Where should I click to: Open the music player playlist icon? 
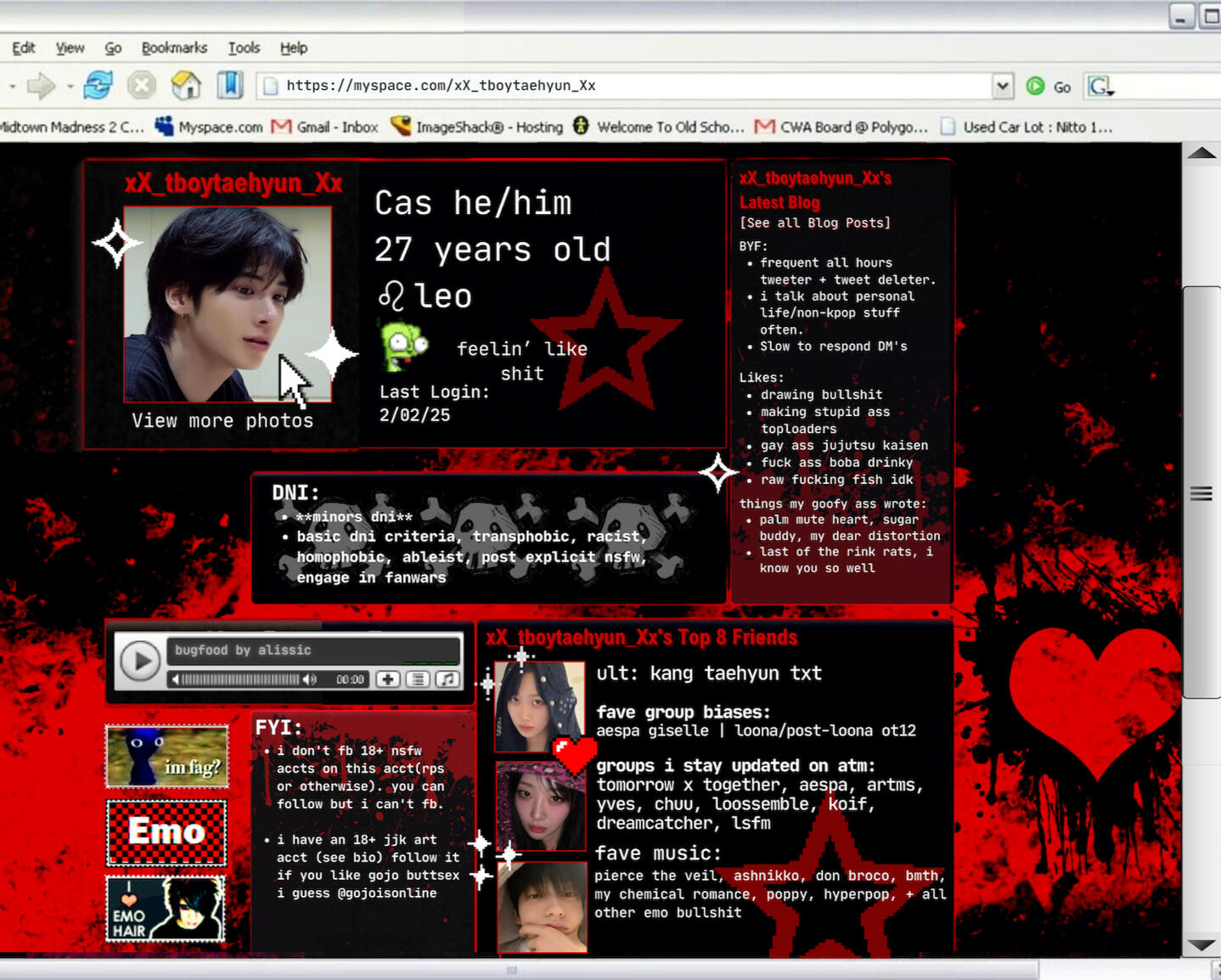418,679
